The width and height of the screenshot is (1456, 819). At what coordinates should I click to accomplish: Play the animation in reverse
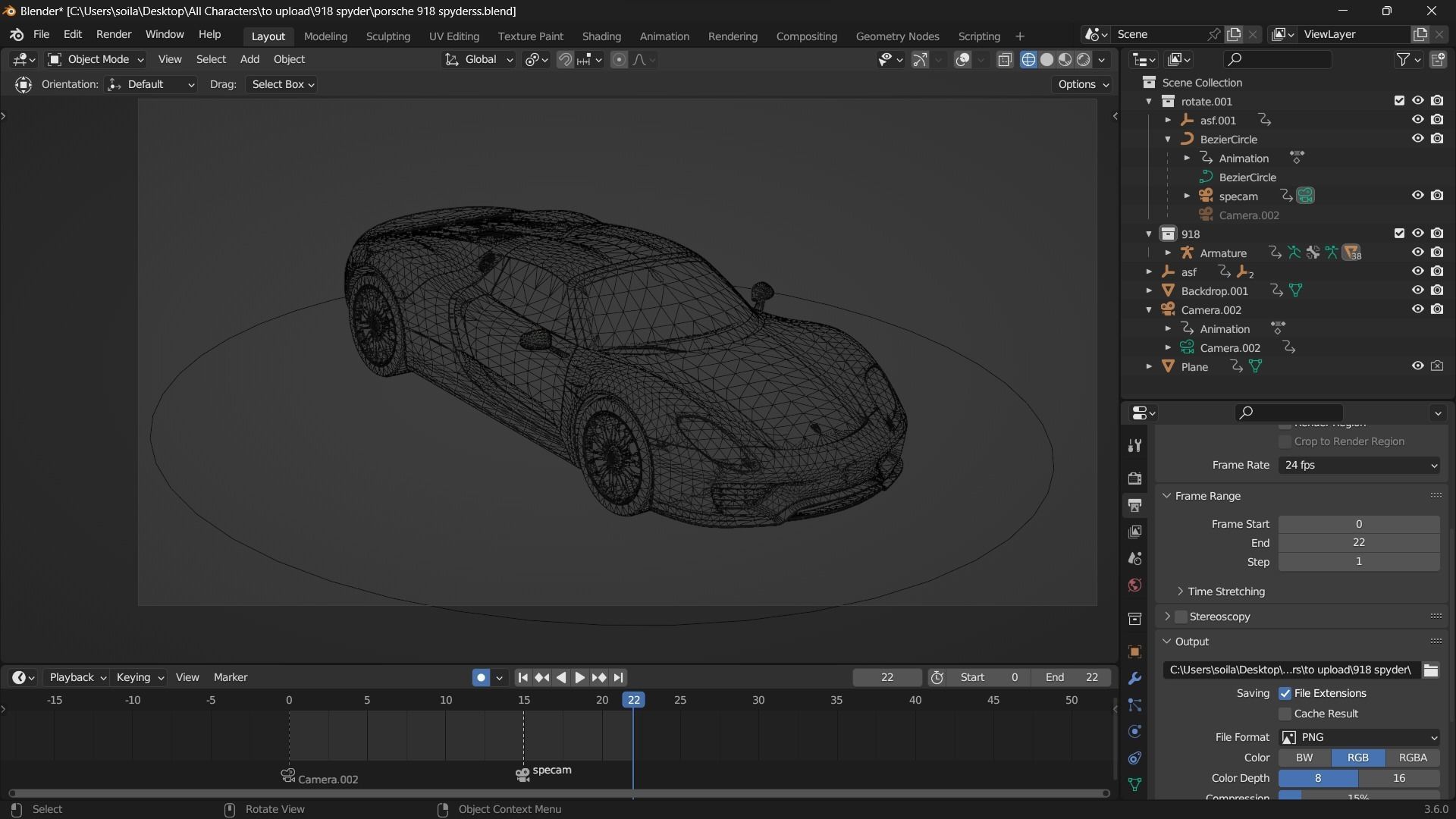point(561,677)
